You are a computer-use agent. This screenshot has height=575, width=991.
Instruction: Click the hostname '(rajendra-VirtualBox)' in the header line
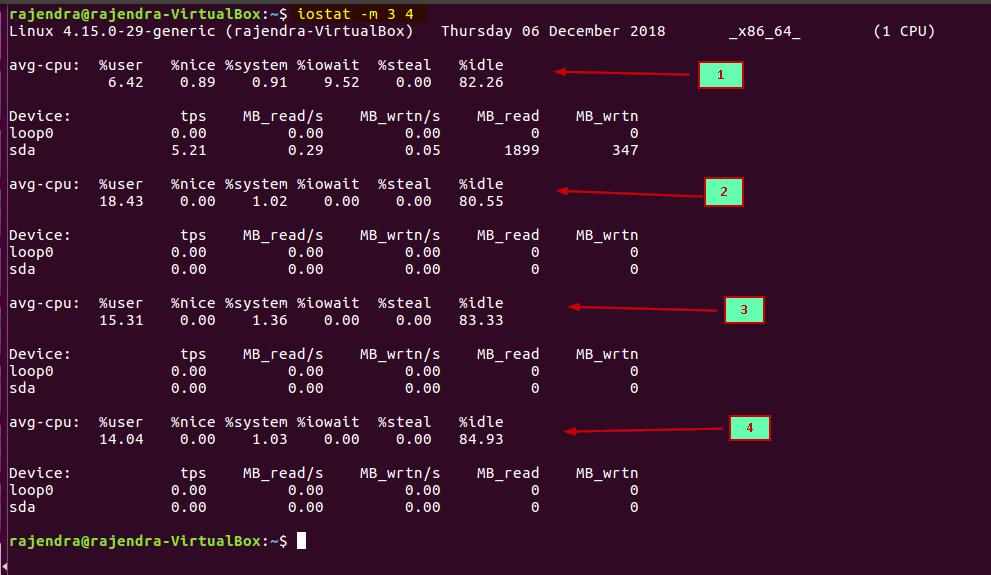(x=319, y=32)
